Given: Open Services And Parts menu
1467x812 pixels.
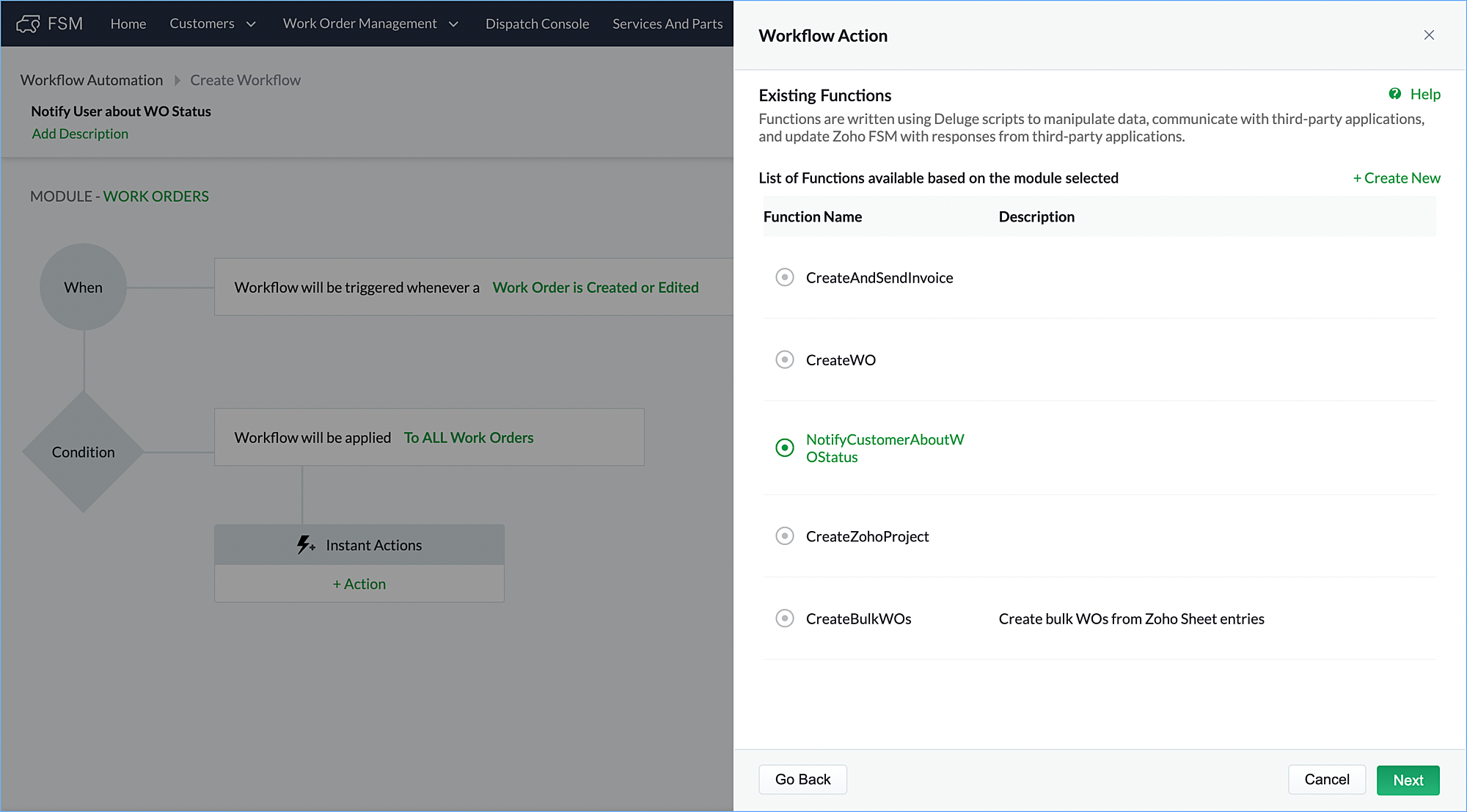Looking at the screenshot, I should (667, 23).
